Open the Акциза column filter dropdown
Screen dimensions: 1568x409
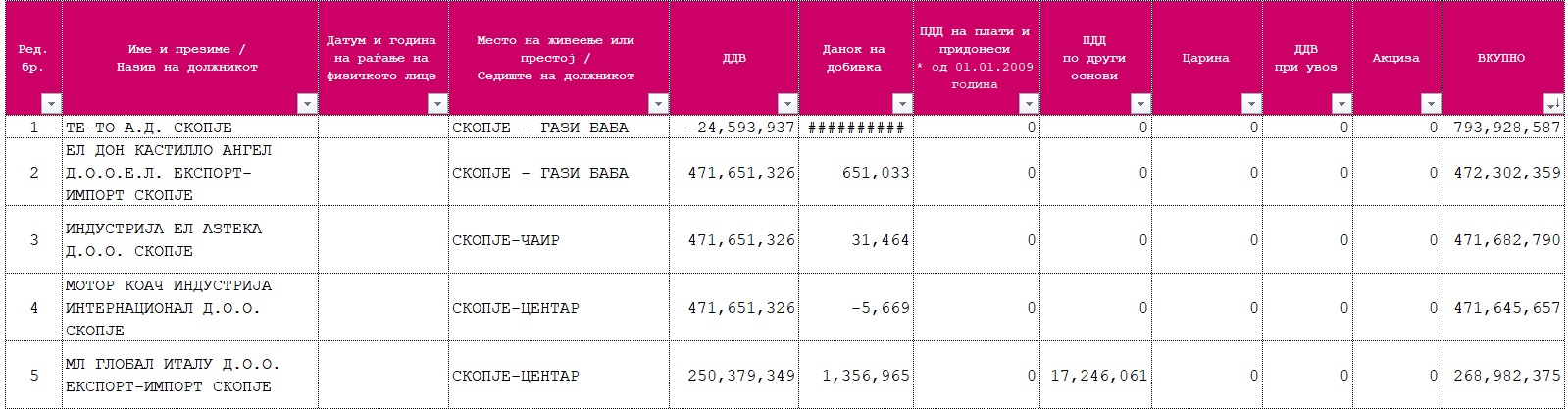click(1431, 104)
